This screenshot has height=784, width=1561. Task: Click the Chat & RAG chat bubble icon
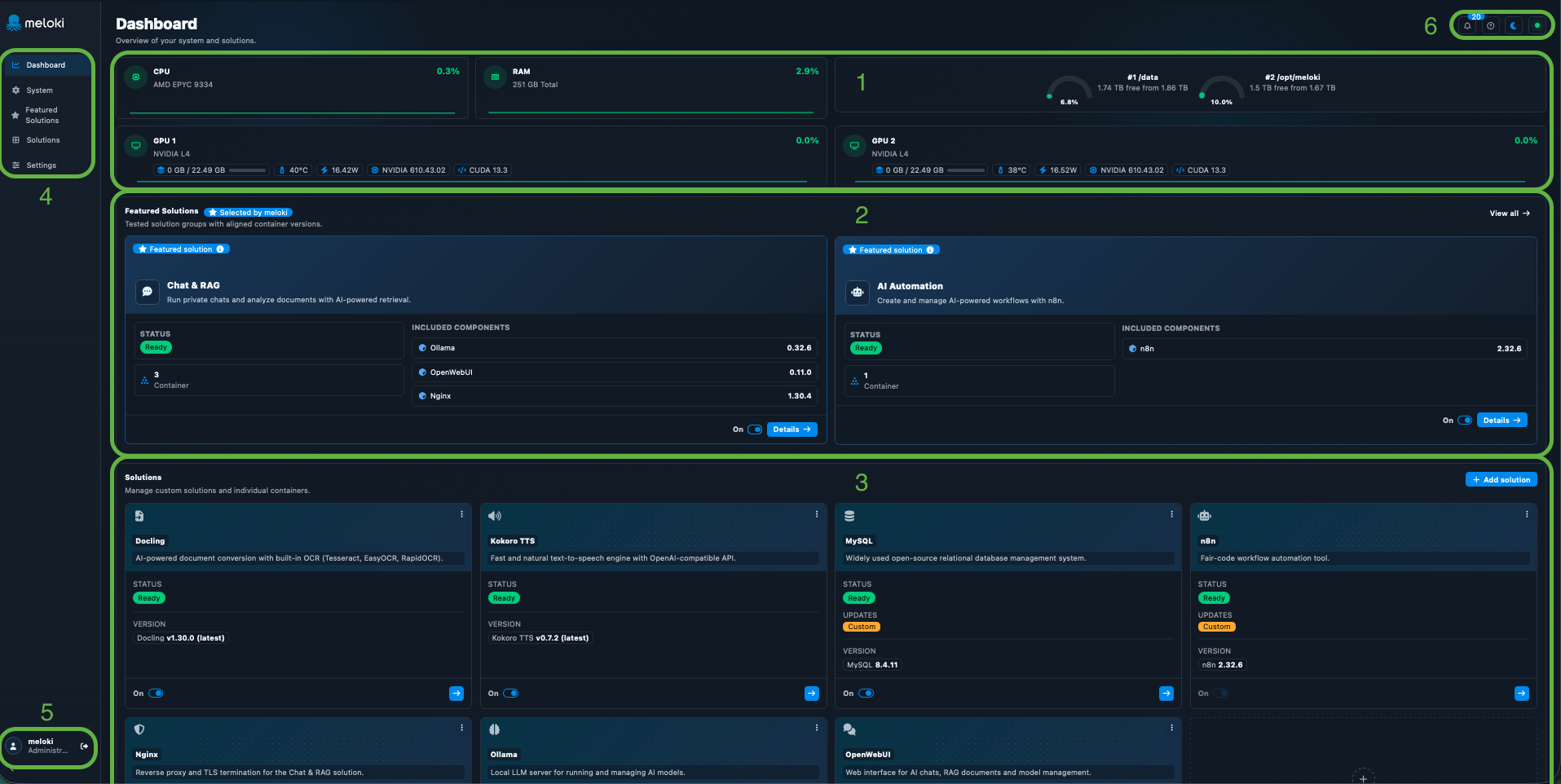coord(147,292)
